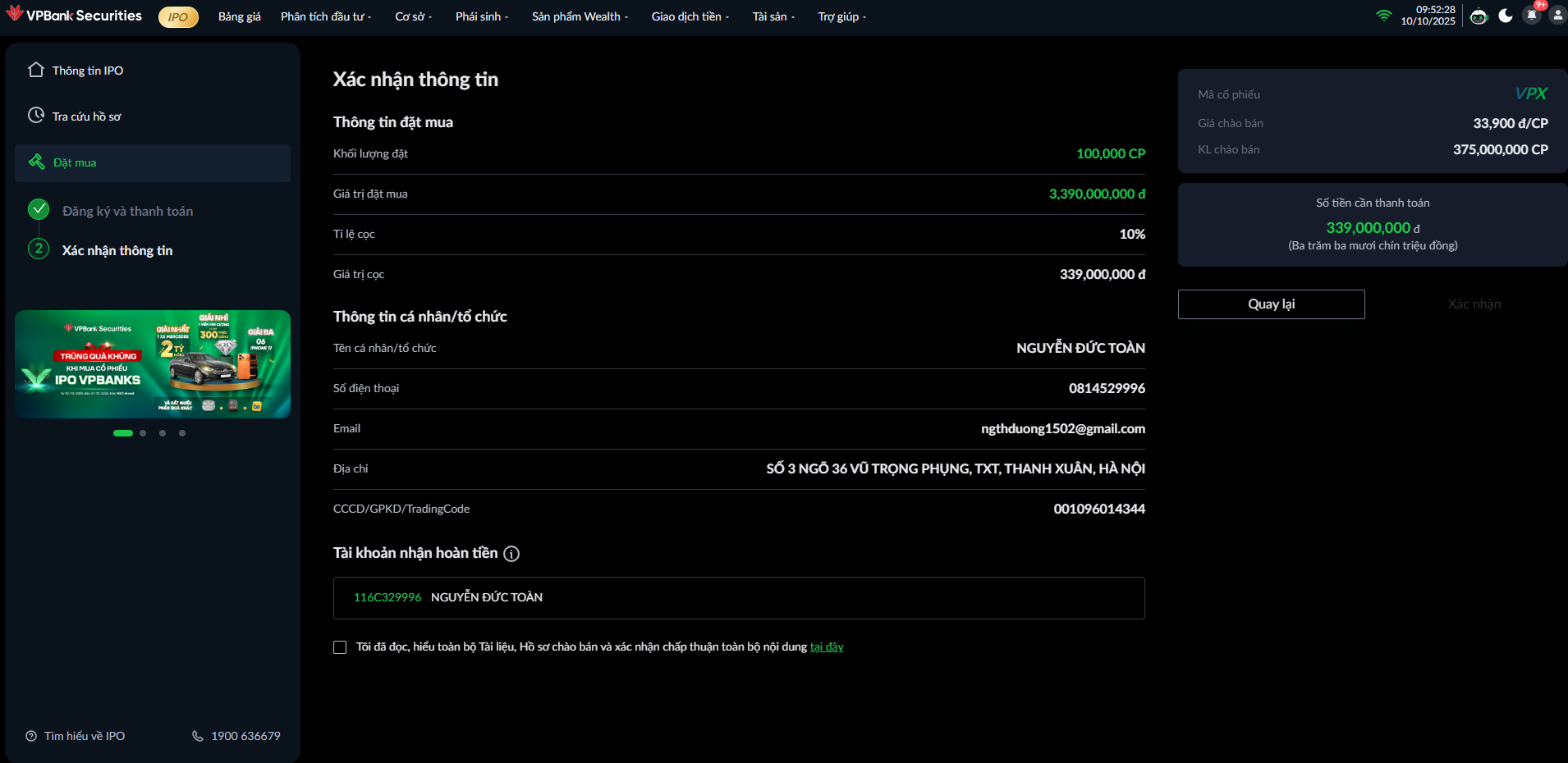The image size is (1568, 763).
Task: Click the IPO VPBankS promotional banner
Action: [153, 364]
